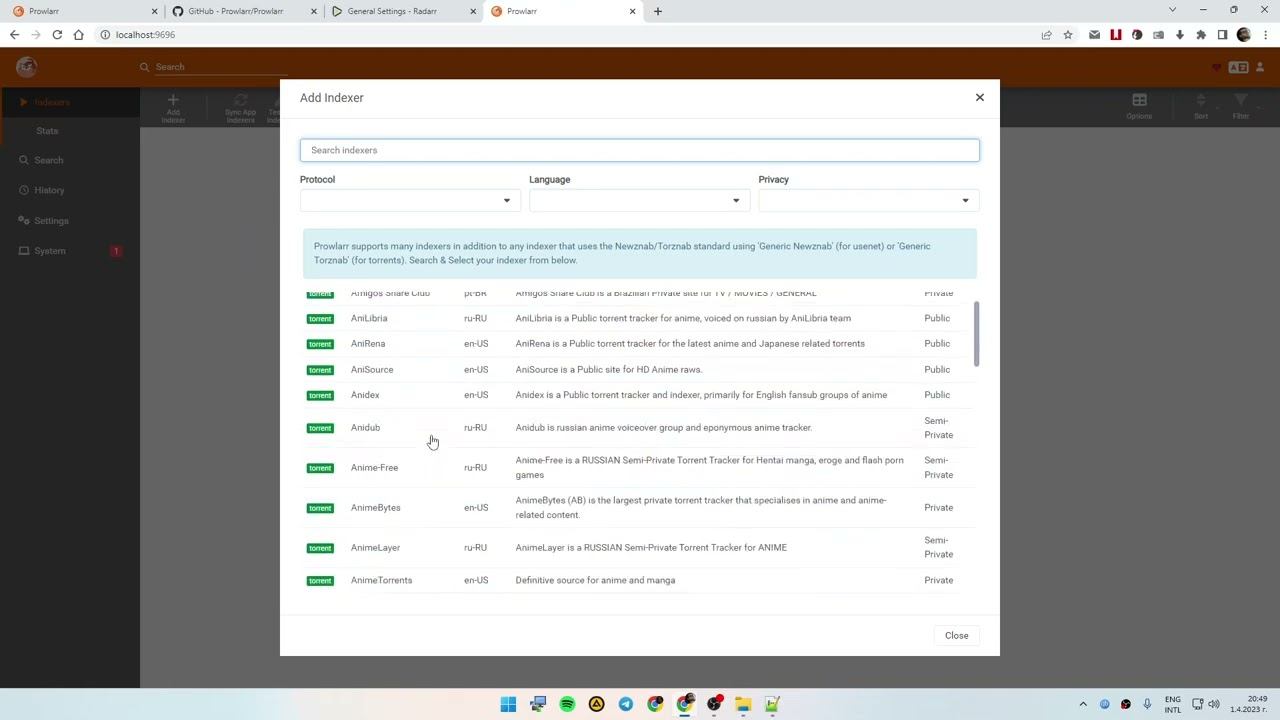The image size is (1280, 720).
Task: Open the Sort toolbar menu
Action: (1201, 106)
